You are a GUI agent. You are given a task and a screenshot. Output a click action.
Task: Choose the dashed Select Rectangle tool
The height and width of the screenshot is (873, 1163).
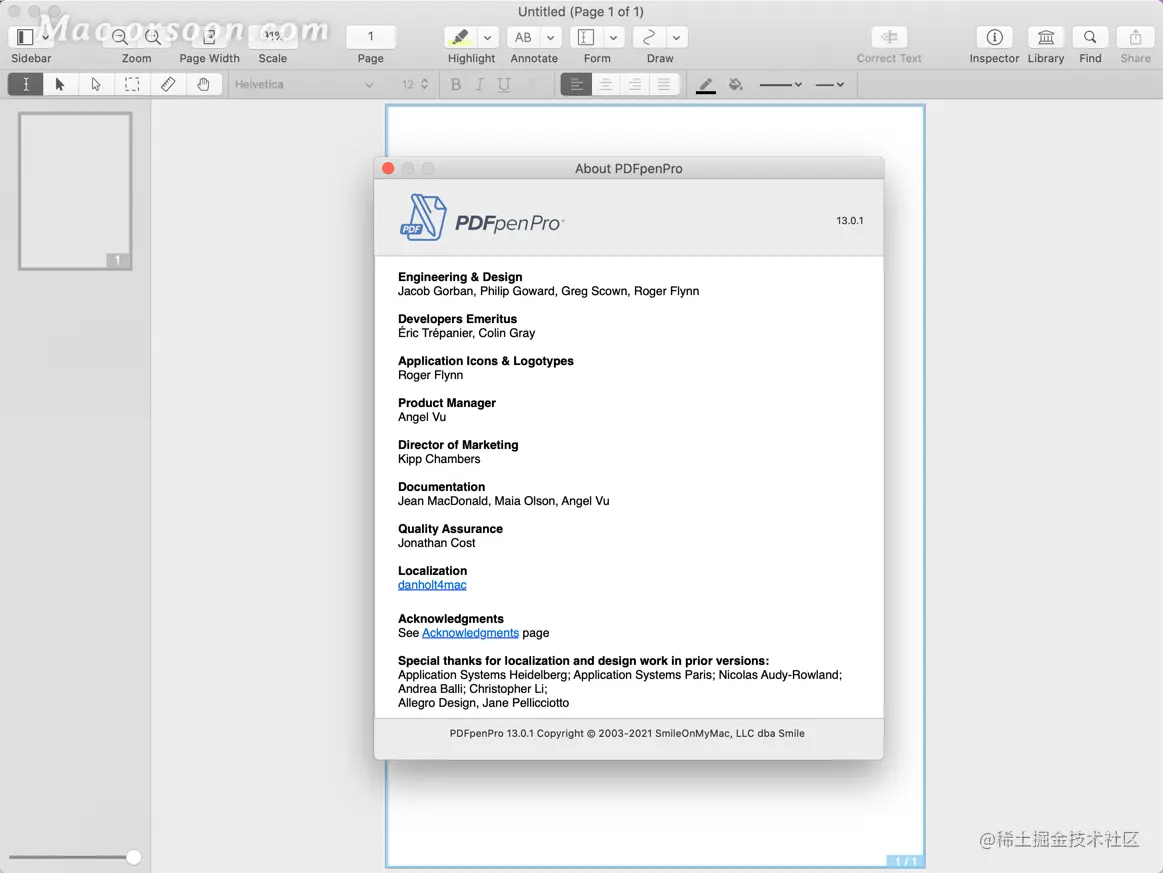132,85
